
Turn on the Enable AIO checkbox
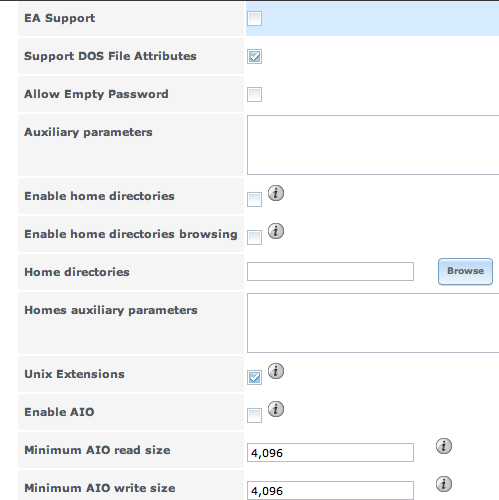point(254,415)
